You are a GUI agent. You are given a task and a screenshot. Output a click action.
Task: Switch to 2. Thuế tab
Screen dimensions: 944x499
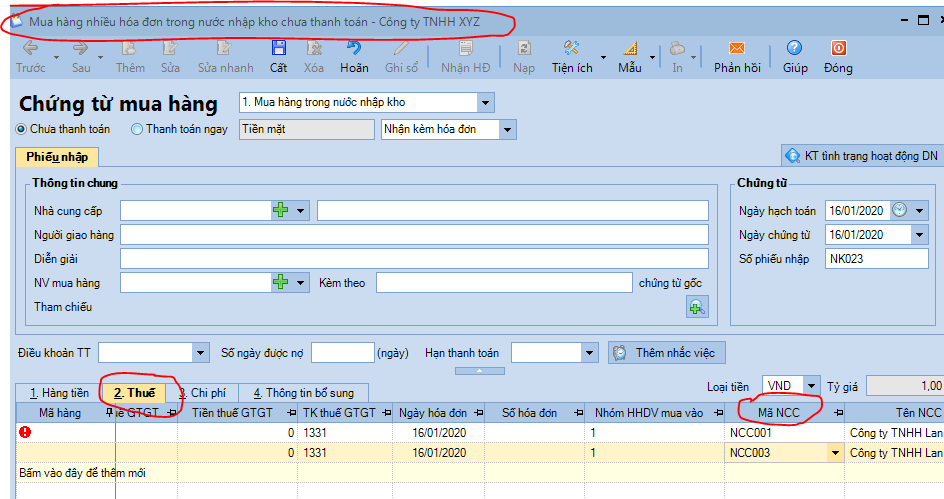tap(134, 393)
